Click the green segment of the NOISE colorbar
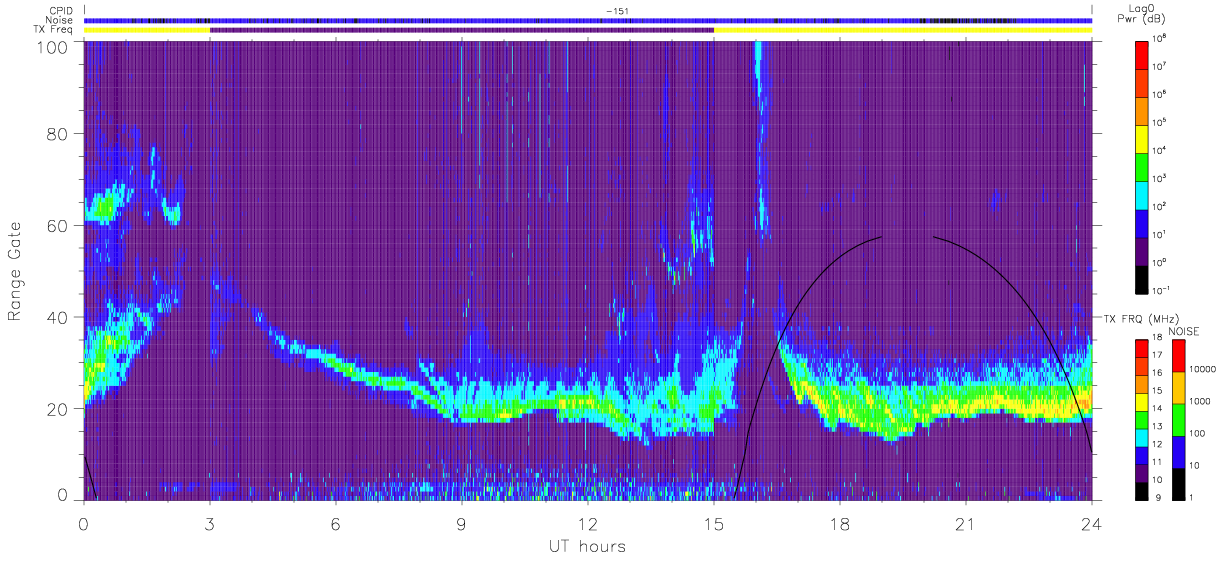 pyautogui.click(x=1177, y=419)
